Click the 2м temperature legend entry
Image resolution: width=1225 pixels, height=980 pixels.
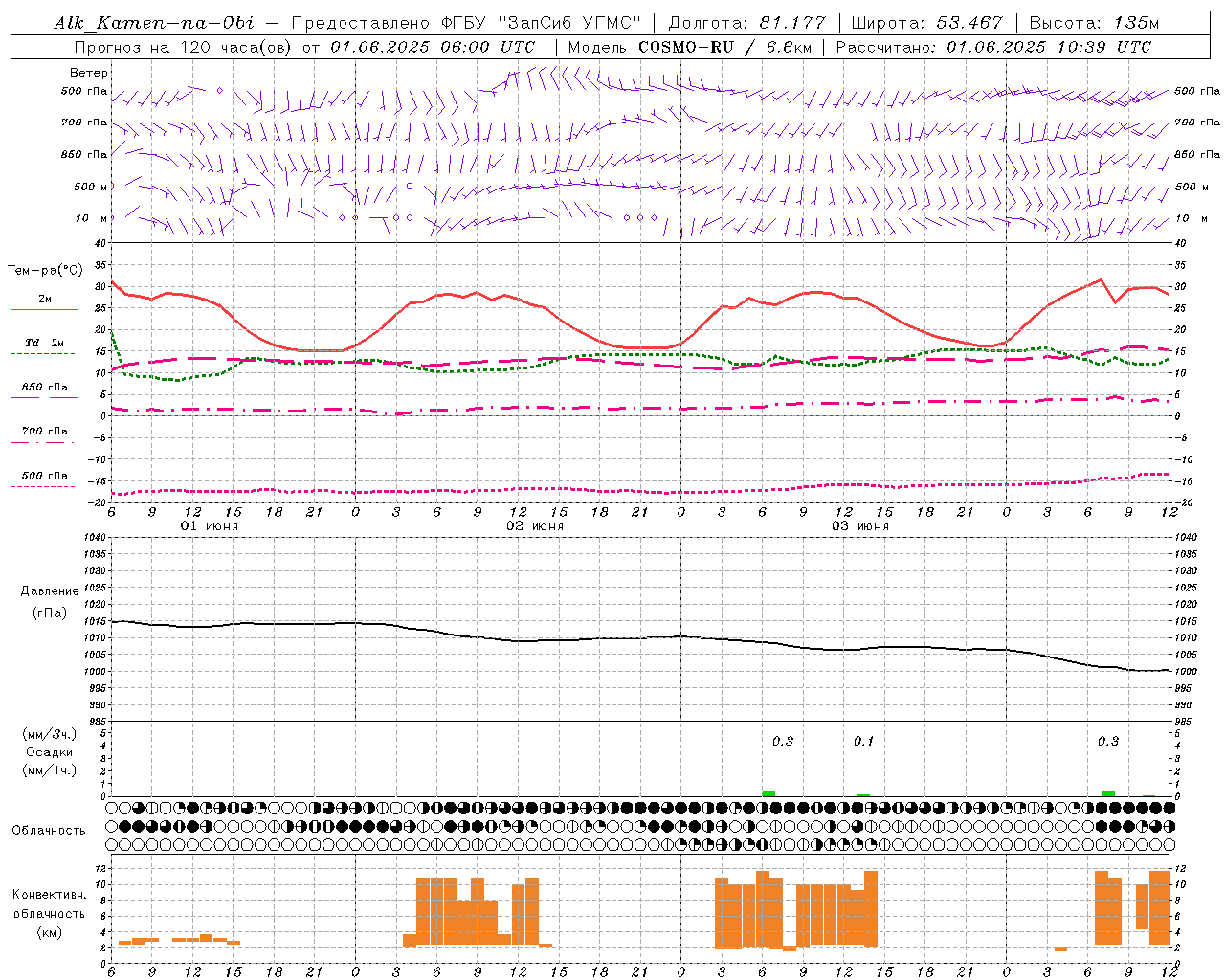coord(45,300)
